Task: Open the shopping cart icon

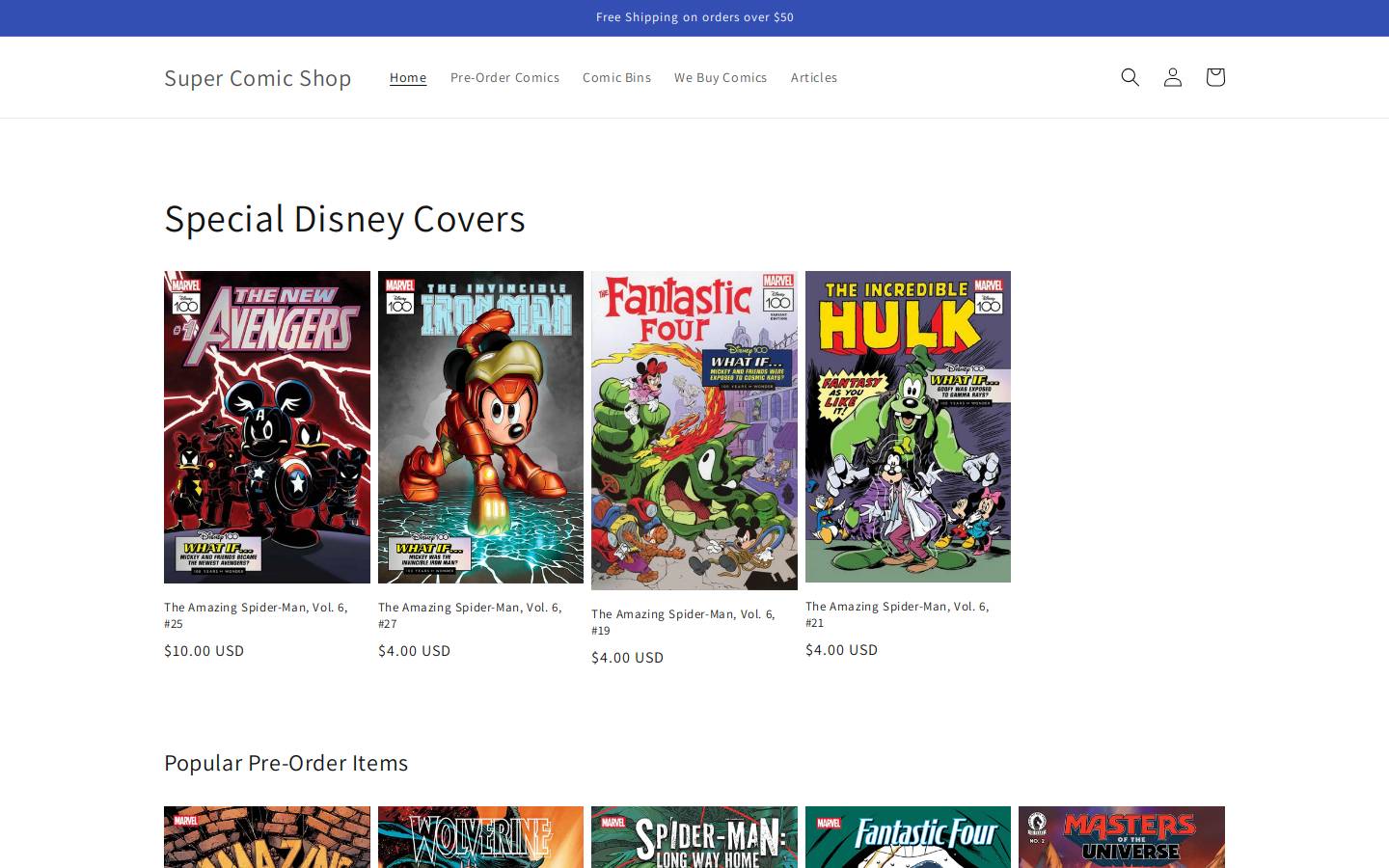Action: tap(1214, 77)
